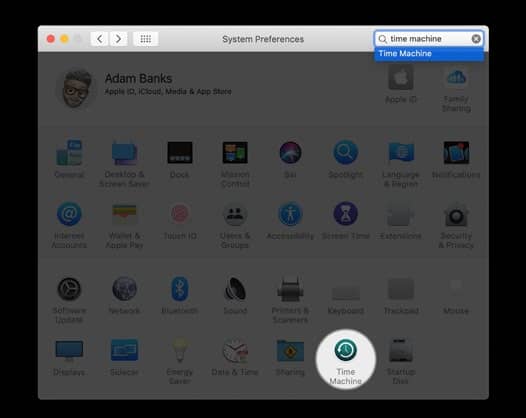
Task: Select Time Machine search suggestion
Action: (x=429, y=54)
